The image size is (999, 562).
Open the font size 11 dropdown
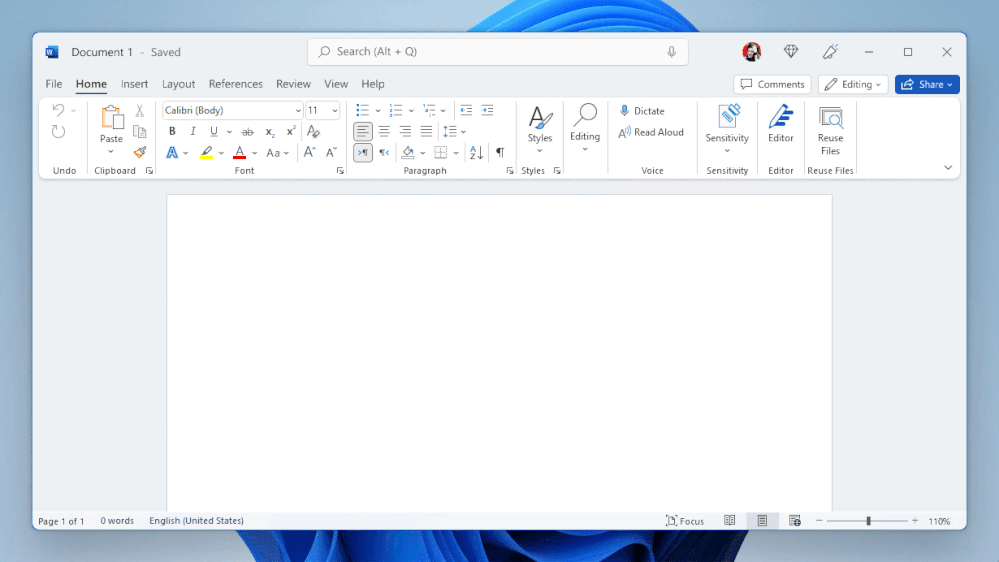[x=334, y=111]
